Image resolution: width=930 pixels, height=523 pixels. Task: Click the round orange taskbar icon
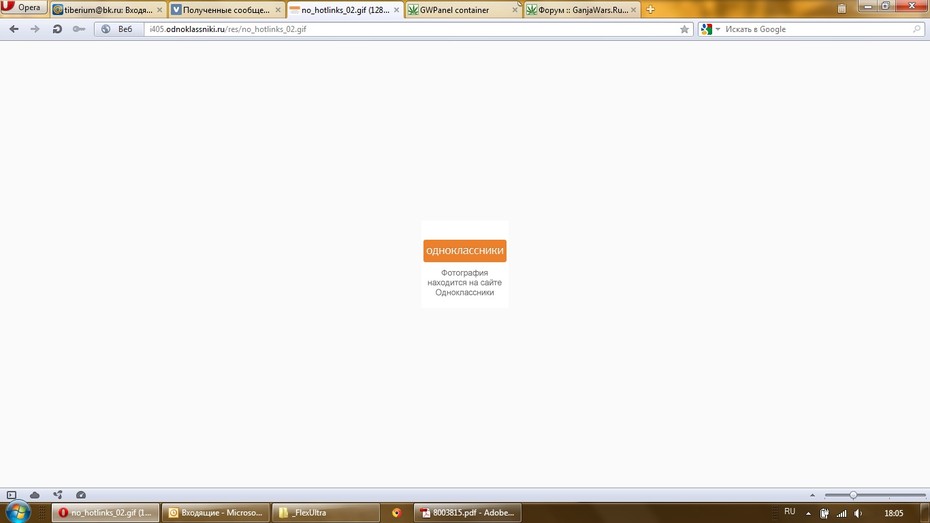pos(397,513)
